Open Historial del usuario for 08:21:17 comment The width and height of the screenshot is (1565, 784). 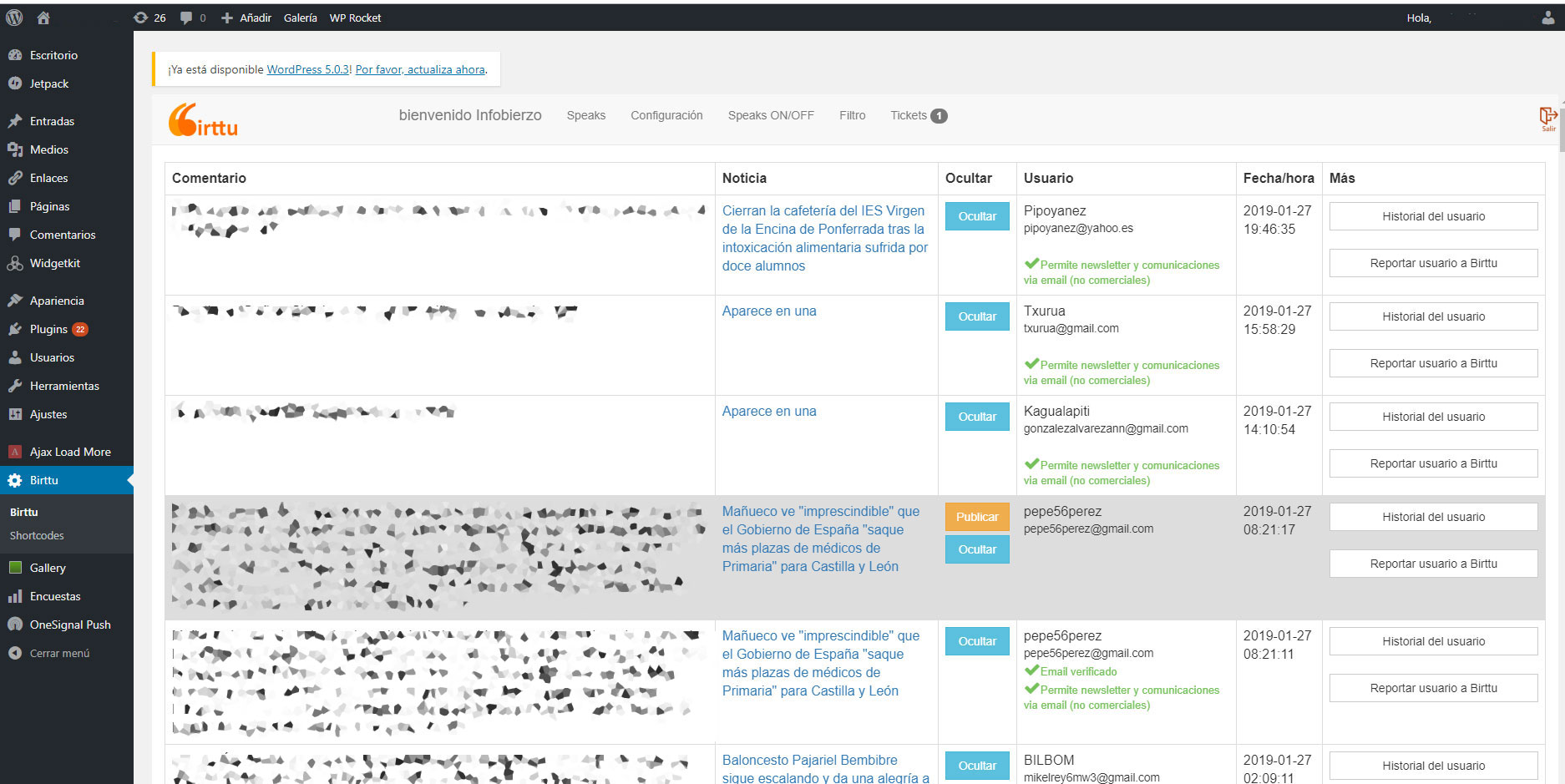[x=1433, y=517]
